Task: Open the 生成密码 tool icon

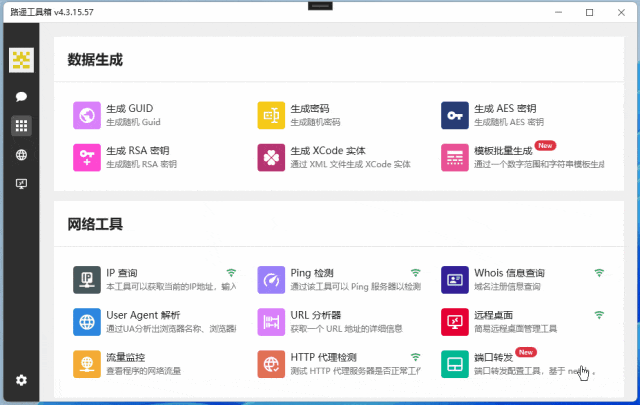Action: click(x=271, y=116)
